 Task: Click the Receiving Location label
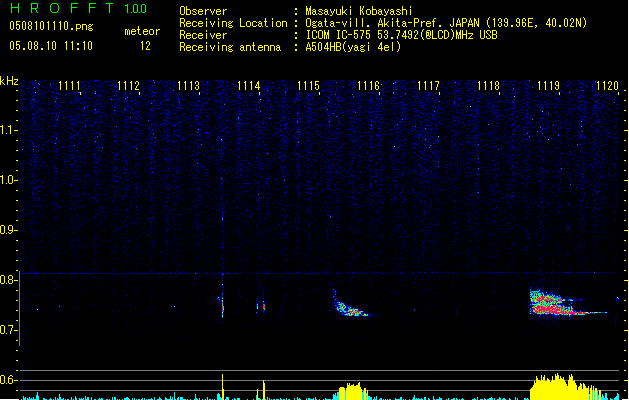(233, 23)
